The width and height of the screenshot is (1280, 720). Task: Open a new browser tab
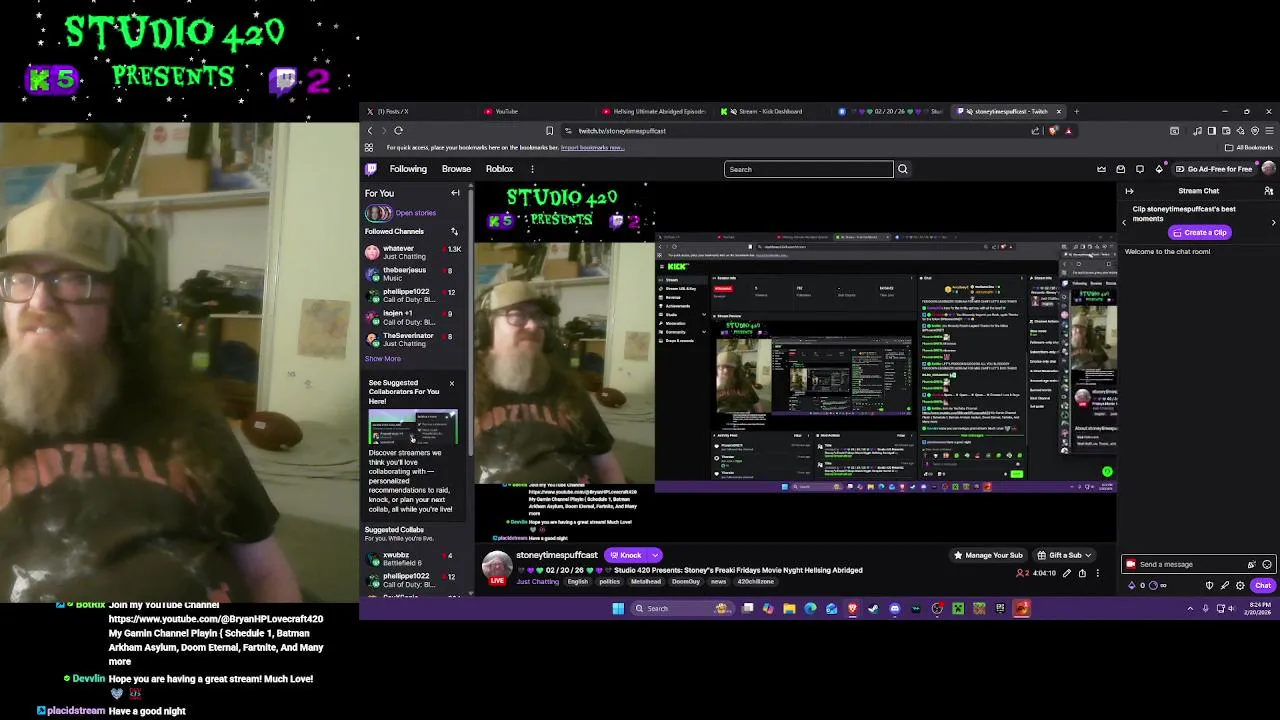pos(1076,111)
